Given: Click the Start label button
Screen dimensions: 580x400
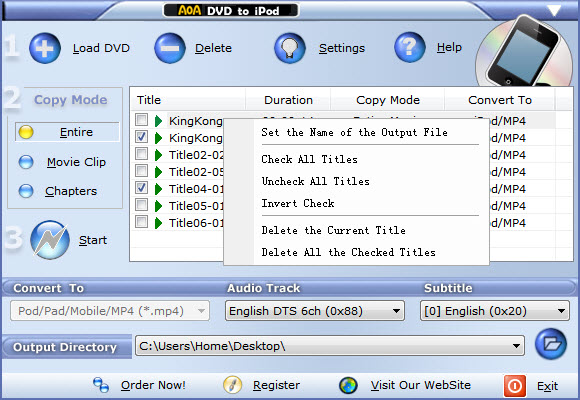Looking at the screenshot, I should click(93, 240).
